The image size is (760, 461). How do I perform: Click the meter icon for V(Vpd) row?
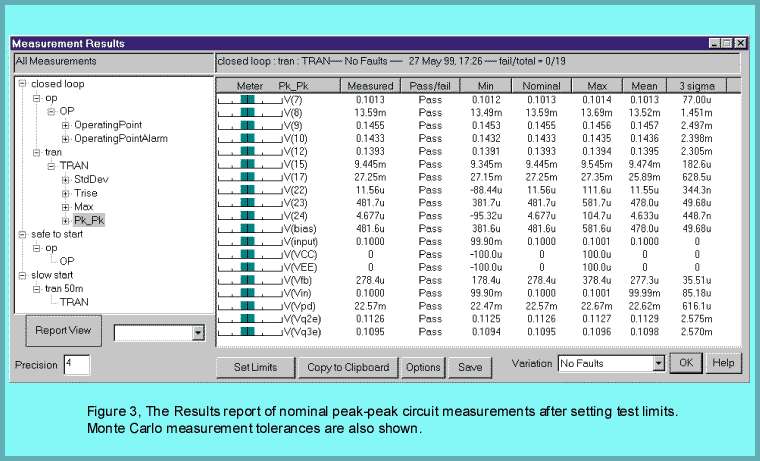(x=246, y=305)
